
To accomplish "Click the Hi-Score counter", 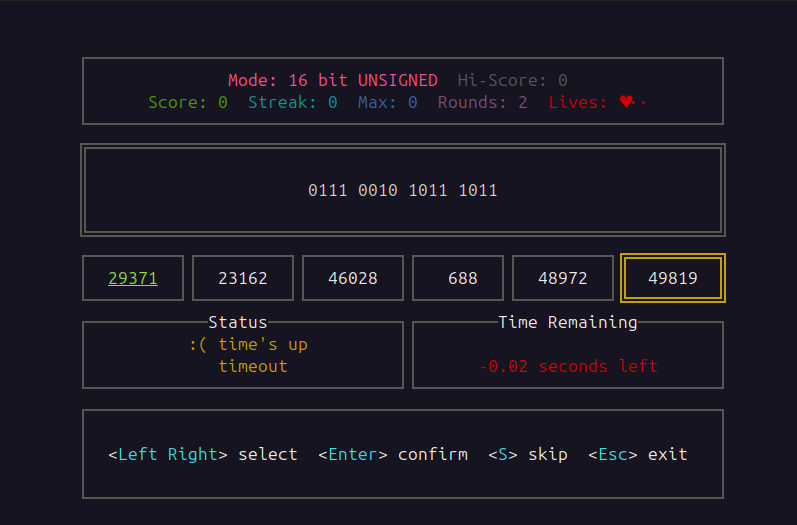I will [x=512, y=80].
